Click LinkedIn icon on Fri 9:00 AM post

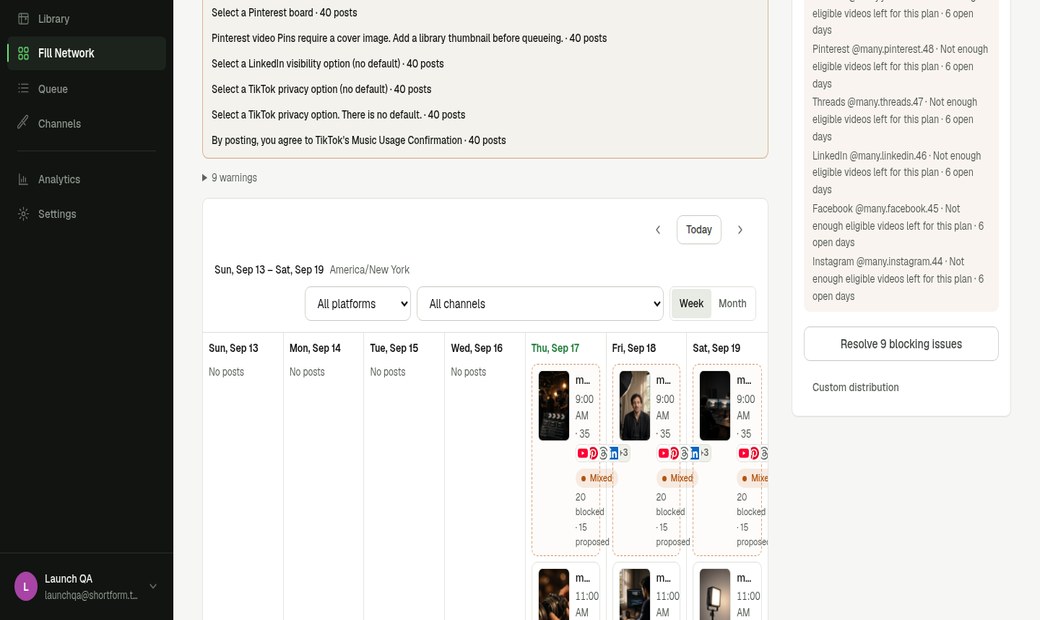coord(694,453)
